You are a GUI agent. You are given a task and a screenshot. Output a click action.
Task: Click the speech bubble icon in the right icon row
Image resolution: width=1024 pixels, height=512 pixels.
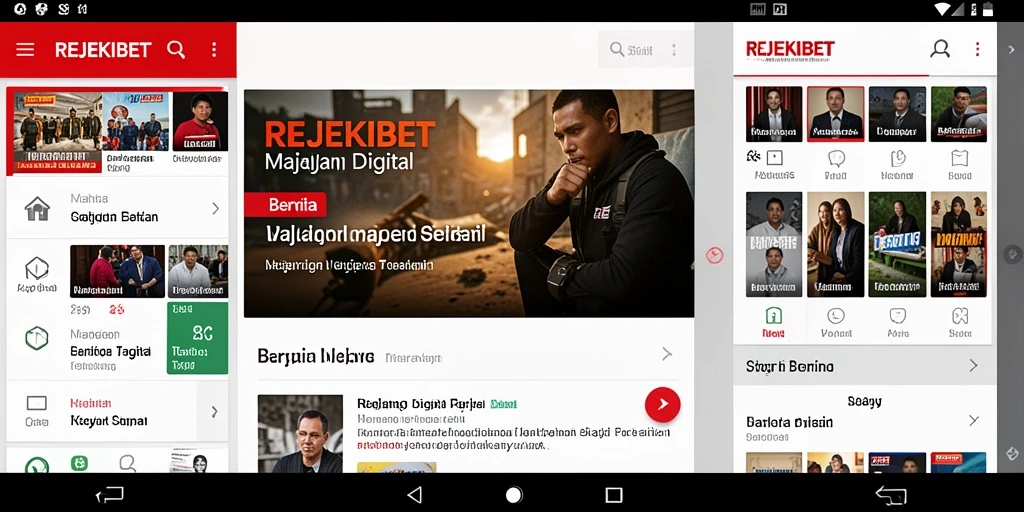(836, 158)
